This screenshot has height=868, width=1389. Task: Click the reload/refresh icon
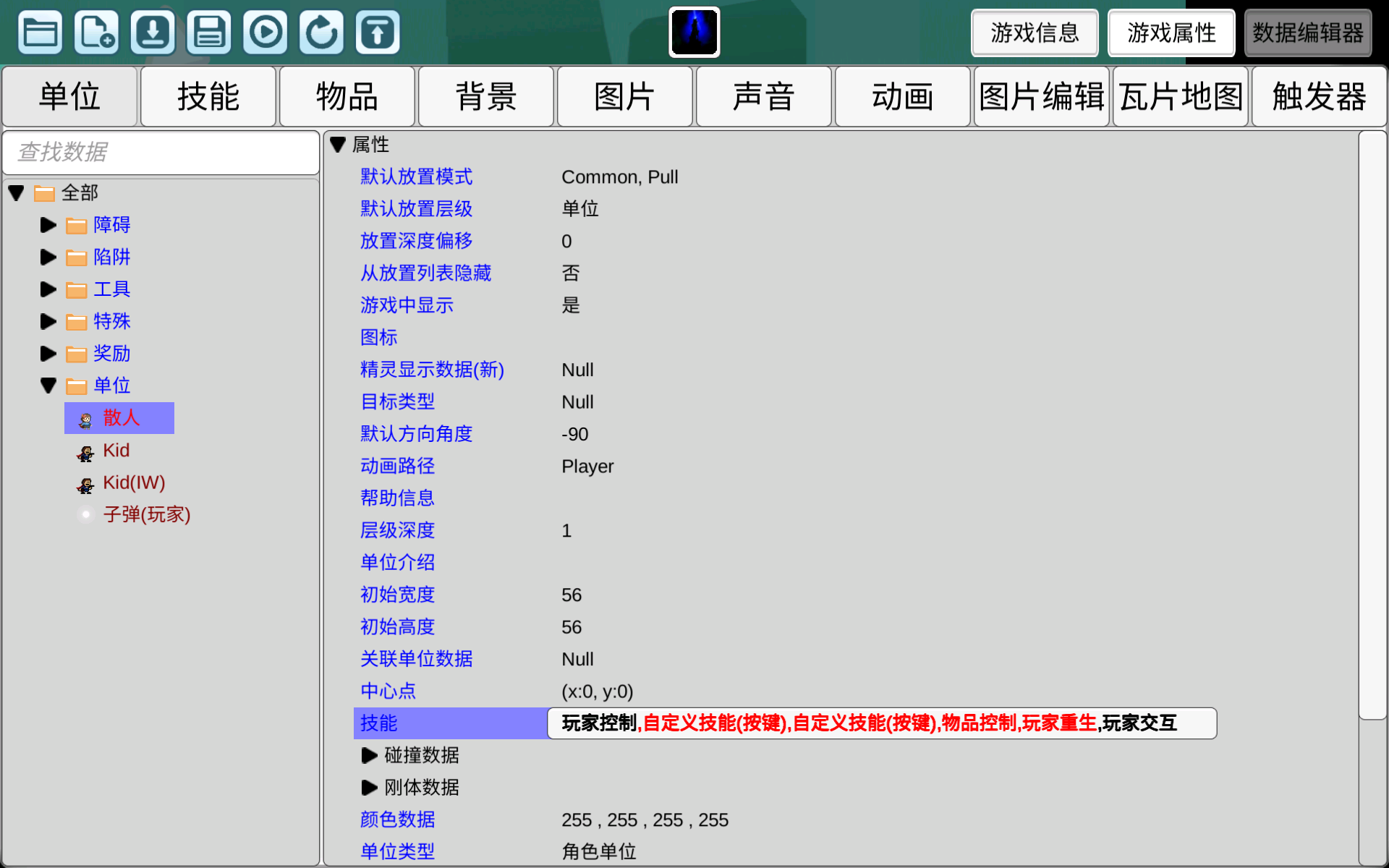pyautogui.click(x=322, y=33)
